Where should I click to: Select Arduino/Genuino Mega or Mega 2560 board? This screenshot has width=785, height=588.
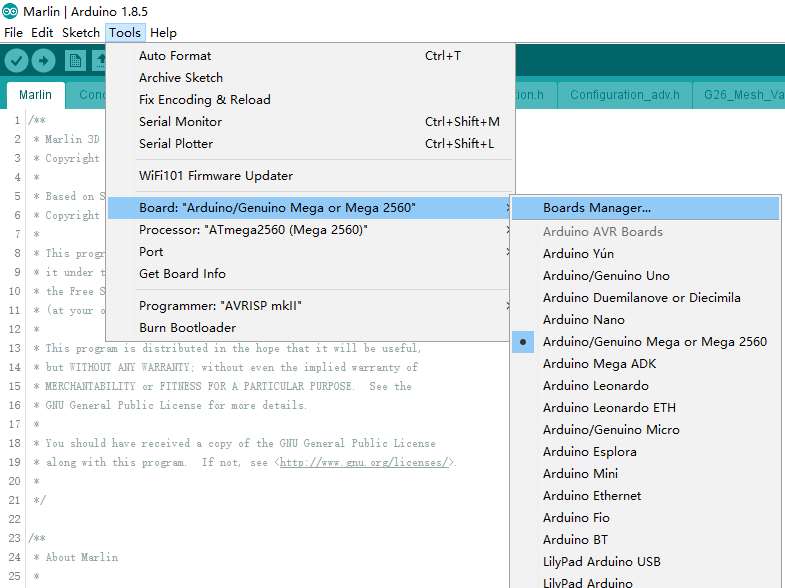click(645, 342)
